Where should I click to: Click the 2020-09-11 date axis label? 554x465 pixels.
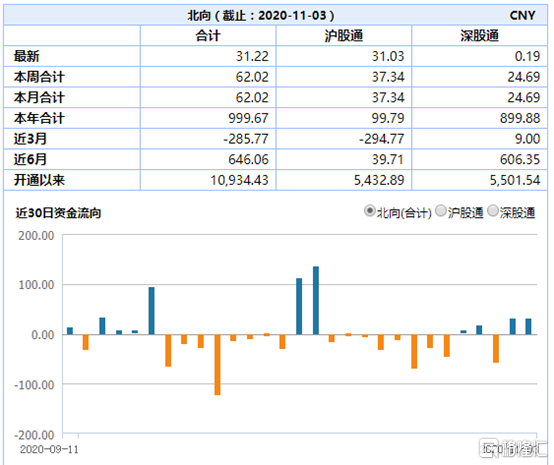click(49, 449)
